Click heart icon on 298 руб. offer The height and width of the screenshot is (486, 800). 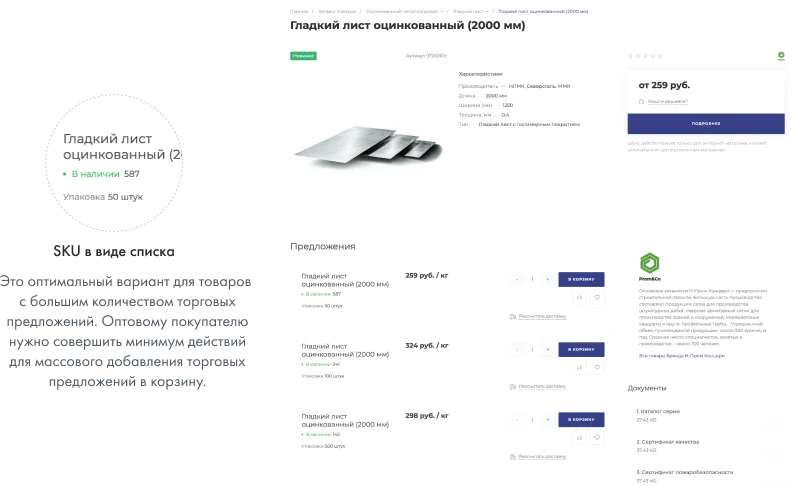tap(596, 437)
